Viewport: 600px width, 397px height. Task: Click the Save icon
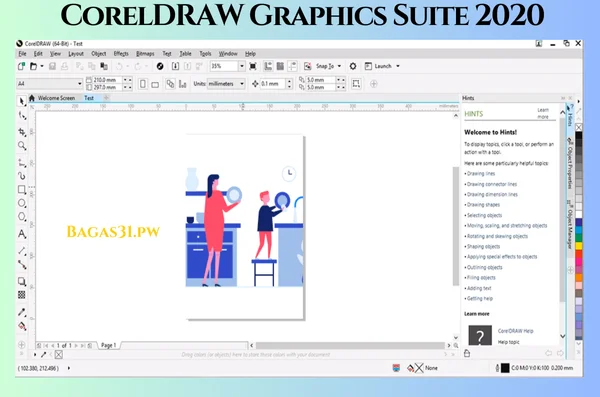click(52, 66)
